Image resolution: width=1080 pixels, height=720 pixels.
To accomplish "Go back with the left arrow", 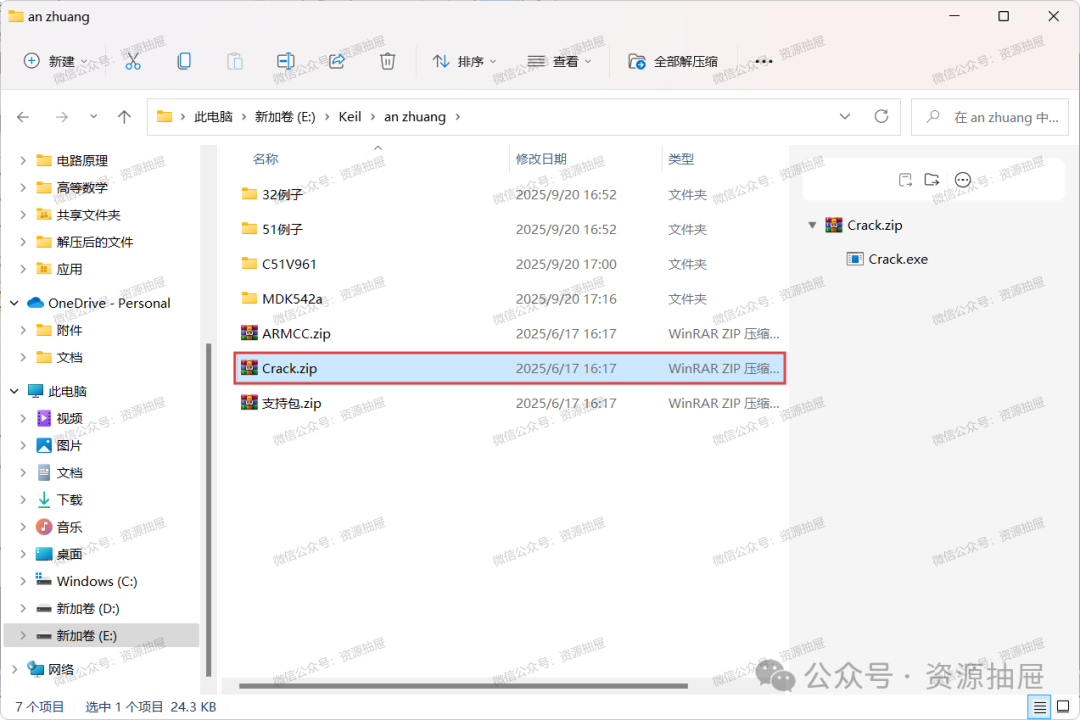I will [23, 117].
